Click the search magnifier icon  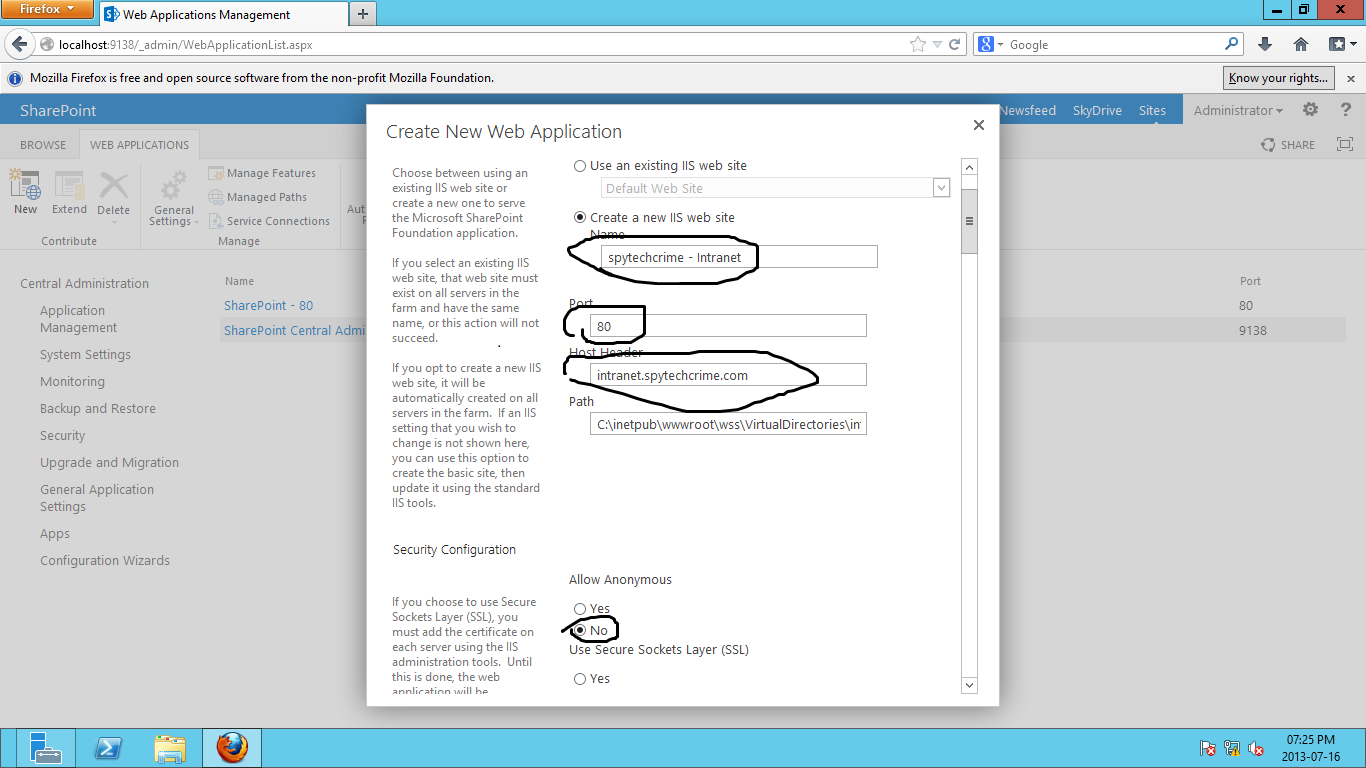(x=1231, y=44)
